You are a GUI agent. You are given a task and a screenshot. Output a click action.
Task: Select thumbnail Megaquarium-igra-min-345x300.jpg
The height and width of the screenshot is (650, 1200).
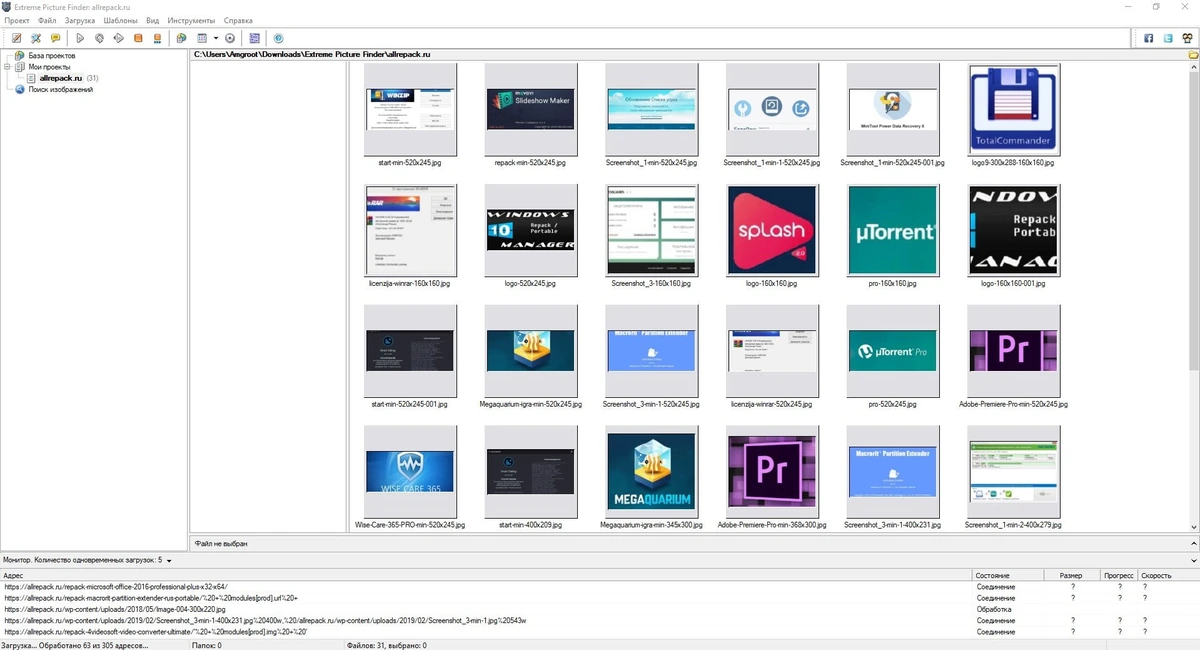[651, 471]
